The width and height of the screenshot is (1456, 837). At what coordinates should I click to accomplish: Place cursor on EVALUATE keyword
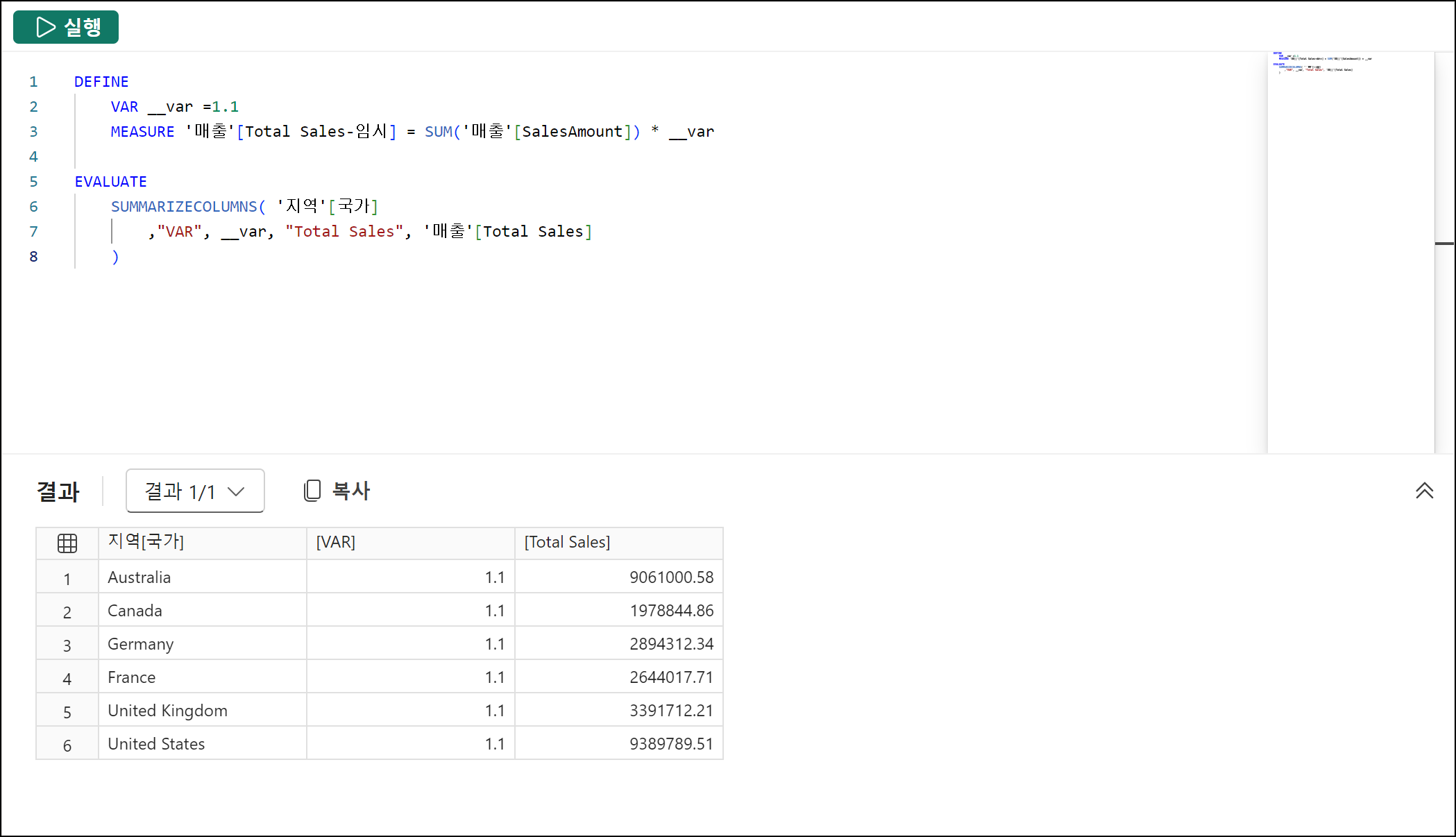[110, 182]
